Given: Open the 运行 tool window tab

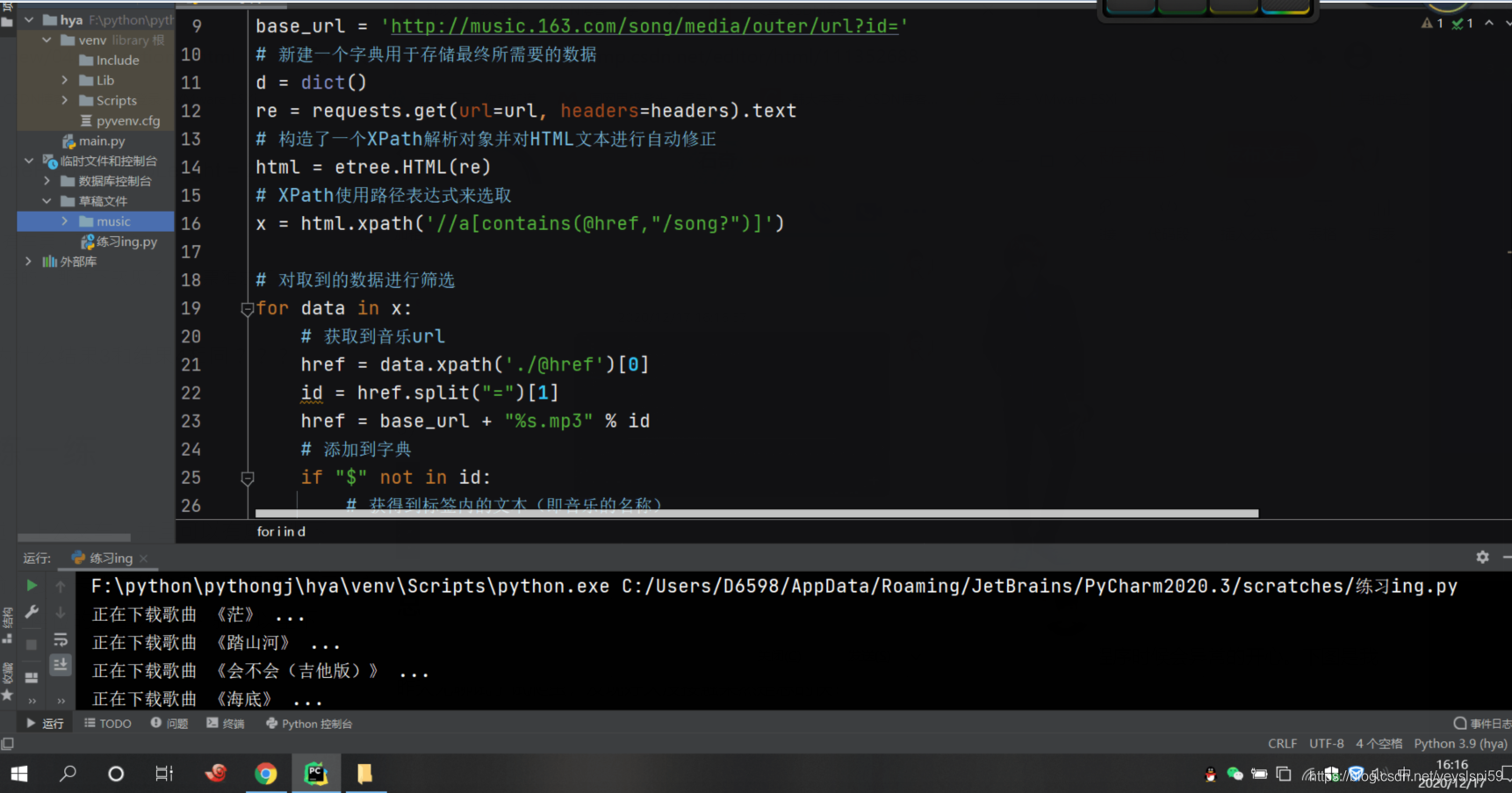Looking at the screenshot, I should pyautogui.click(x=45, y=724).
